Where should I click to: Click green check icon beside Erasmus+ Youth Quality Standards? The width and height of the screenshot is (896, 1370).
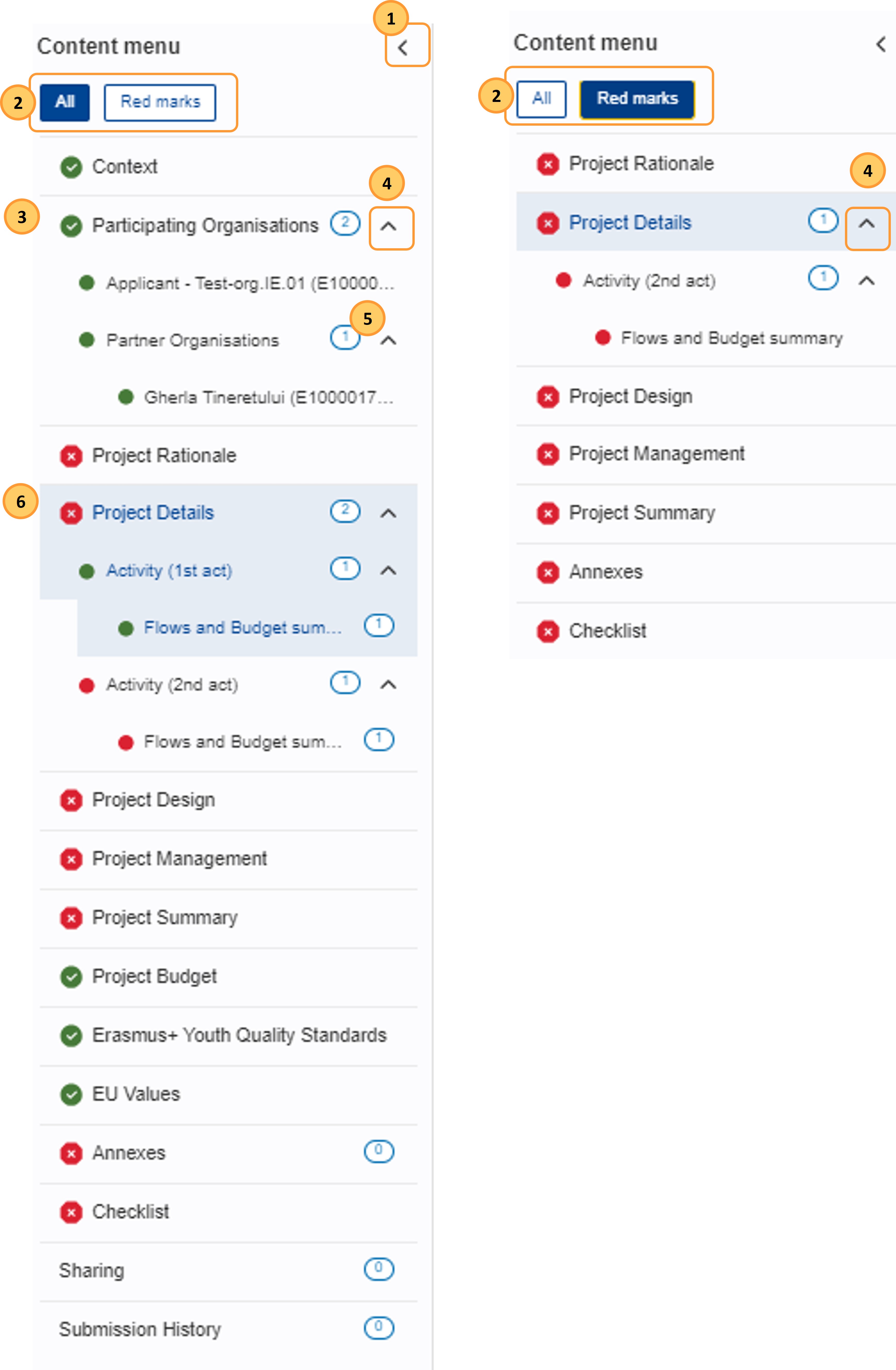pyautogui.click(x=71, y=1036)
